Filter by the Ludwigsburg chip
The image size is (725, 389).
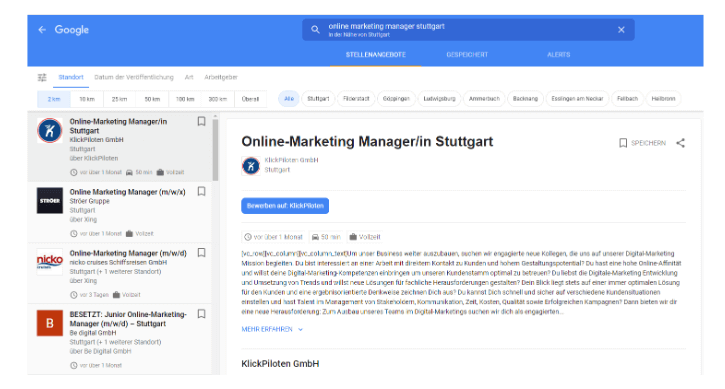click(439, 99)
